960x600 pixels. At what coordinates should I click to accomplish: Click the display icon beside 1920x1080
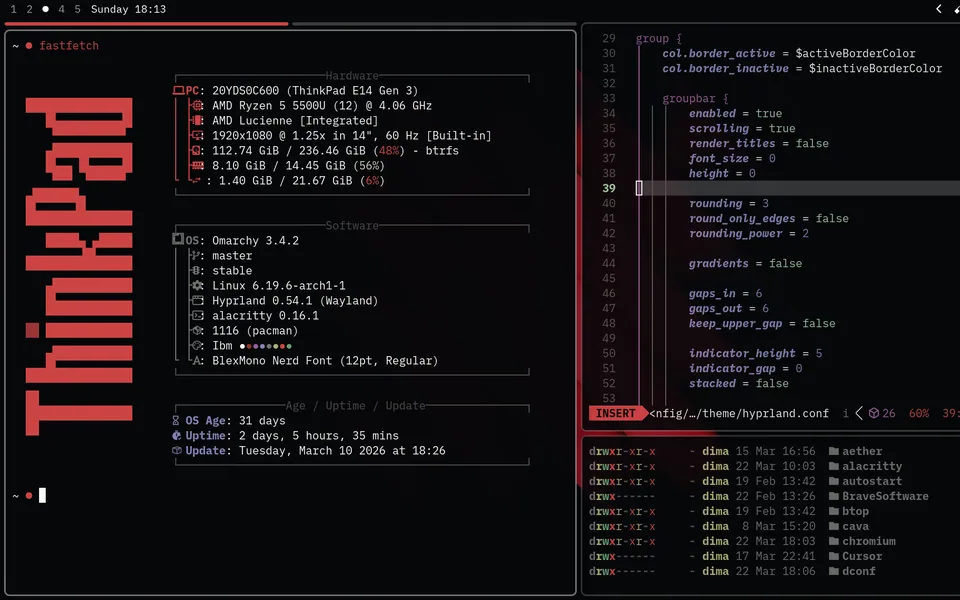197,135
